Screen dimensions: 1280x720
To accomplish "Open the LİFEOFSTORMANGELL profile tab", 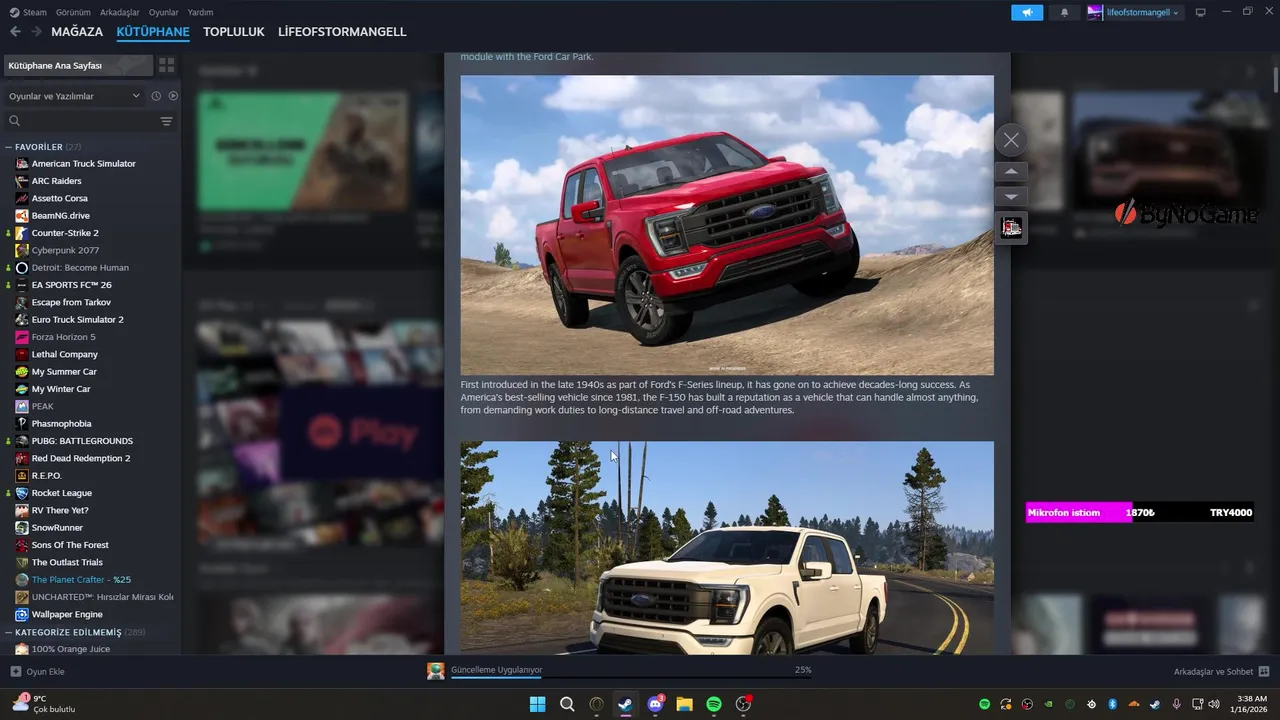I will tap(342, 32).
